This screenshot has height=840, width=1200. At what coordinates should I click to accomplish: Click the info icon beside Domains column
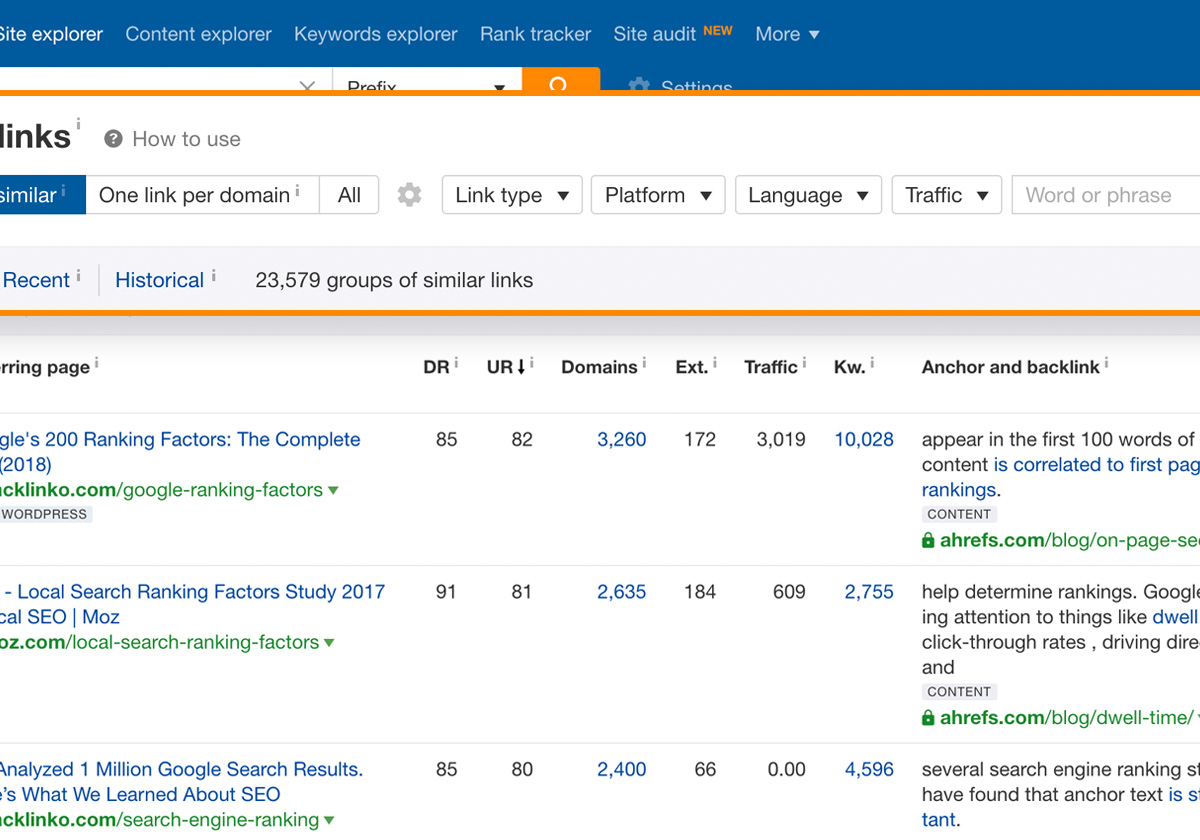[644, 362]
